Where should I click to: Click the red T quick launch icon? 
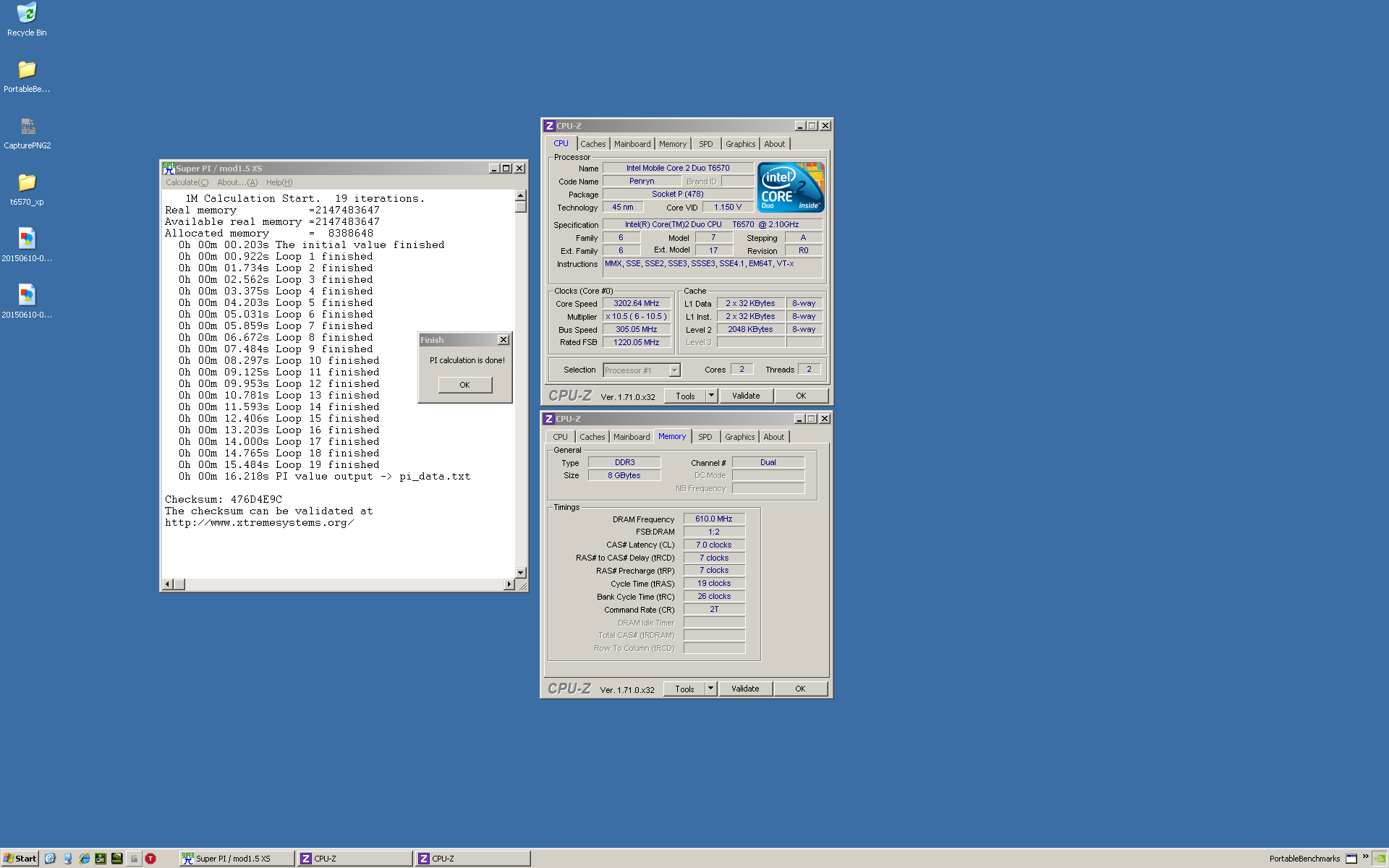150,859
